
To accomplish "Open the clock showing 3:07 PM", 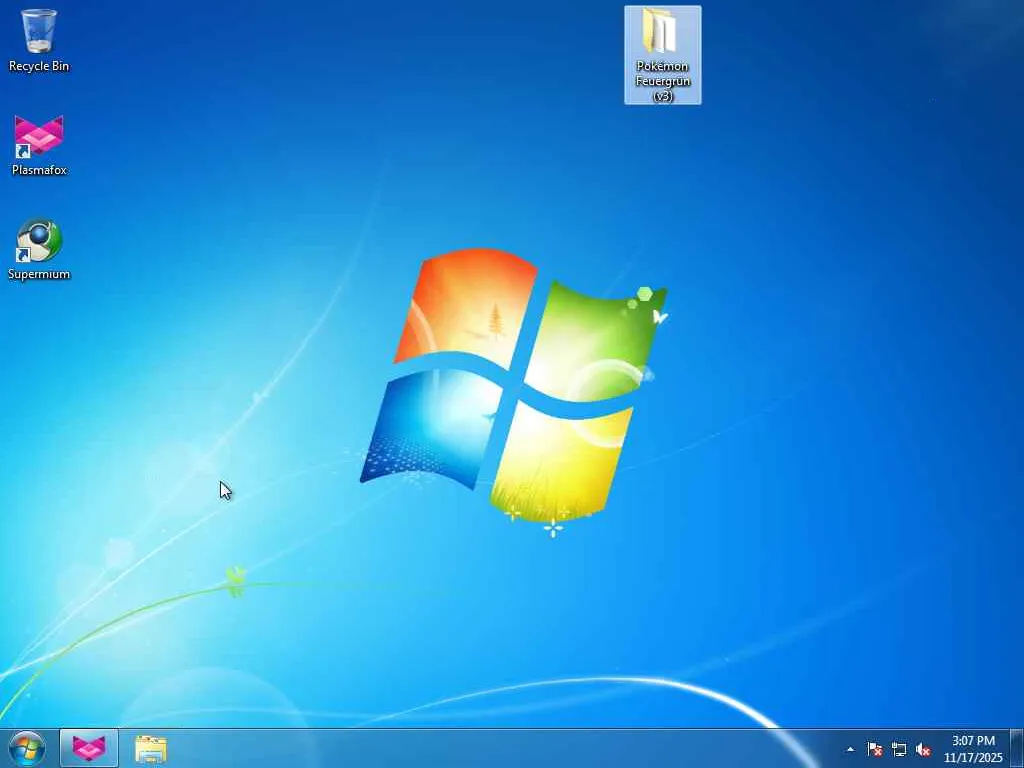I will [x=973, y=749].
